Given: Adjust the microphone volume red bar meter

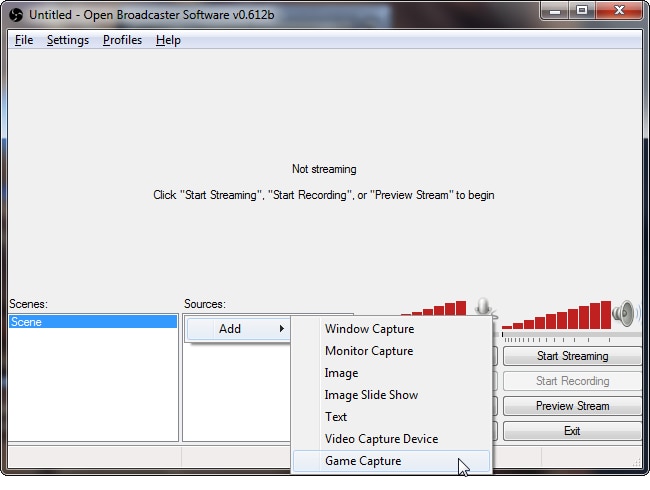Looking at the screenshot, I should (x=433, y=308).
